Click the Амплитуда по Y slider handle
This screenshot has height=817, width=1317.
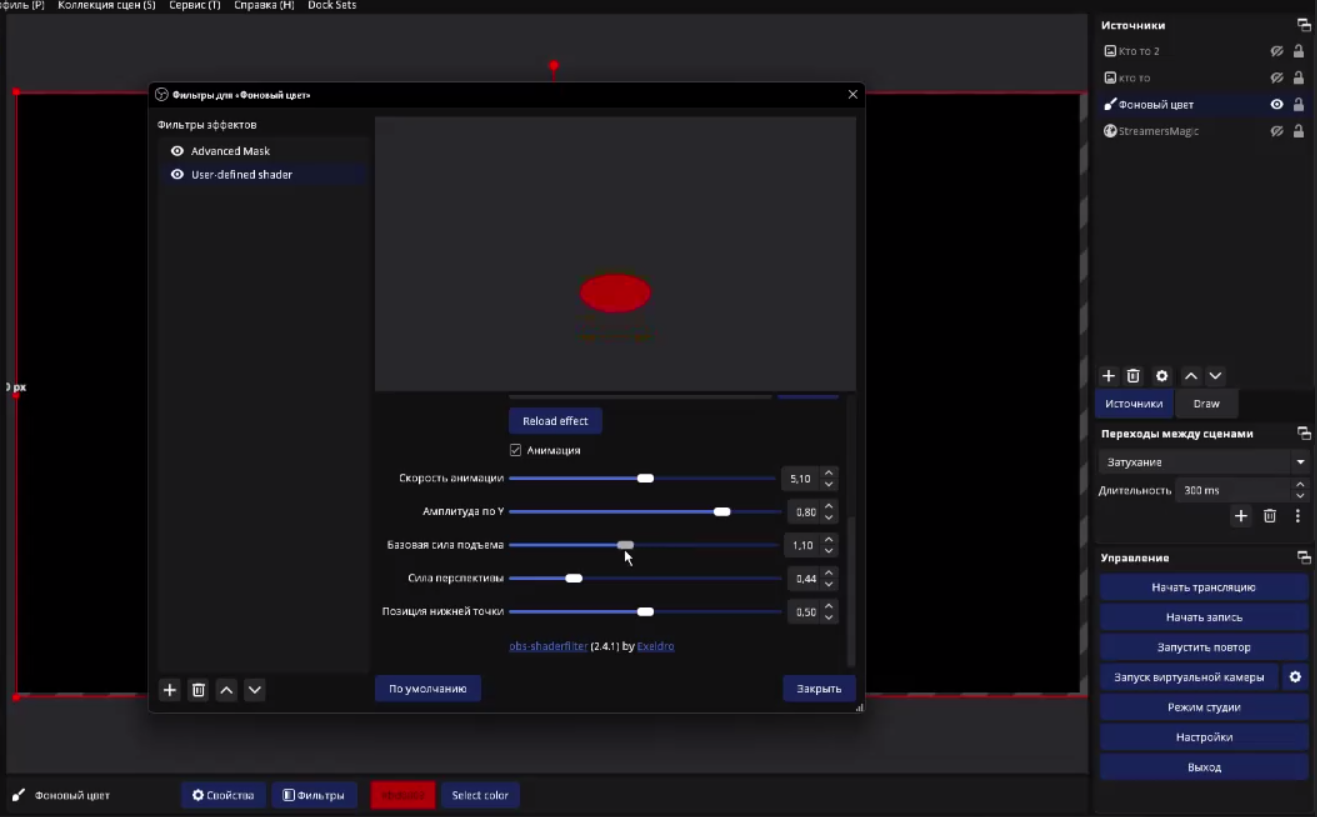(722, 512)
